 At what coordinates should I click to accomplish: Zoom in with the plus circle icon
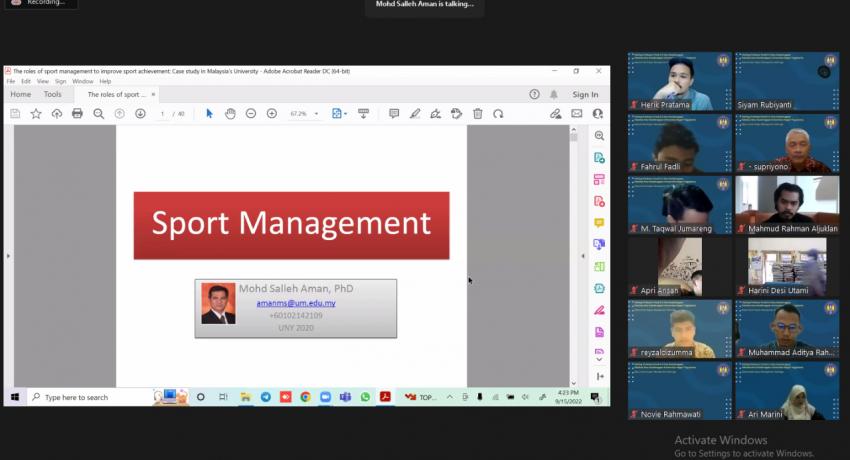pos(272,113)
